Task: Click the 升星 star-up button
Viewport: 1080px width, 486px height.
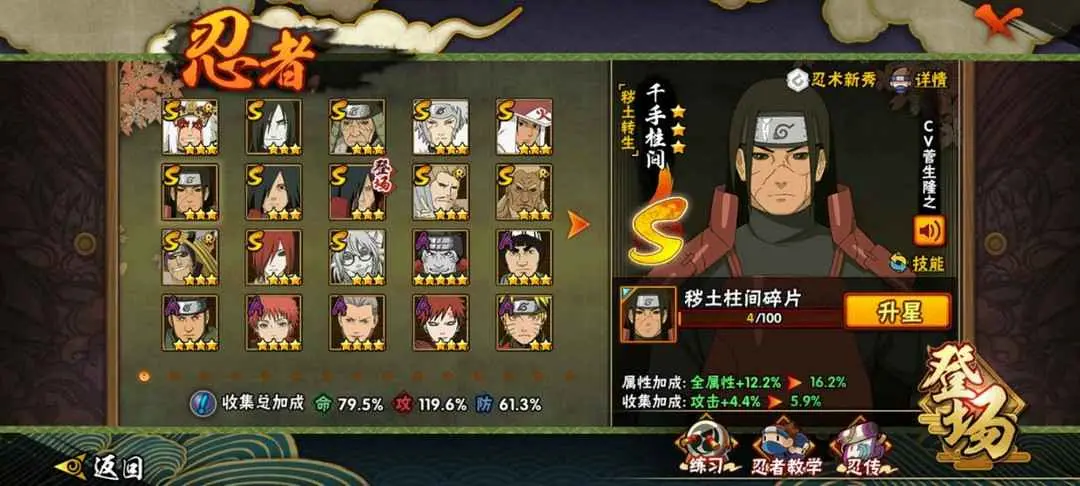Action: point(897,311)
